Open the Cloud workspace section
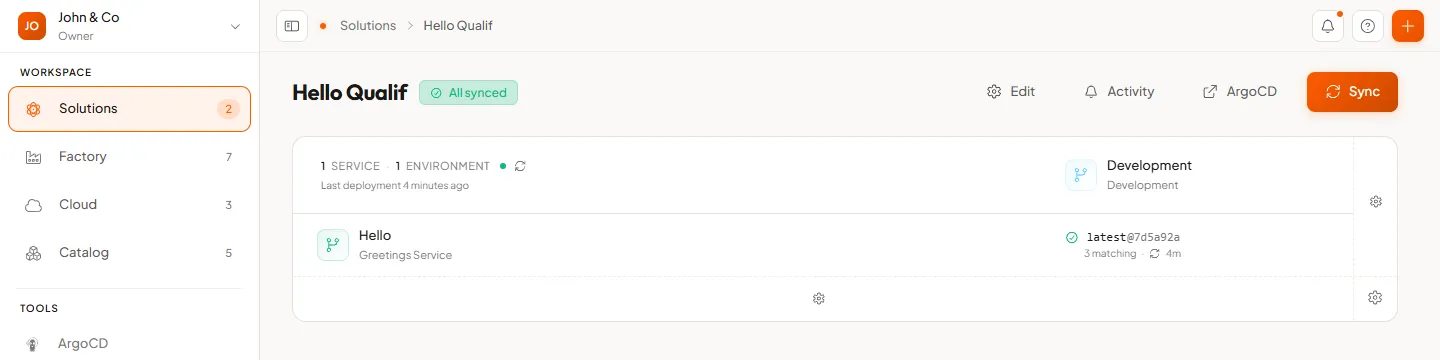Image resolution: width=1440 pixels, height=360 pixels. point(130,205)
